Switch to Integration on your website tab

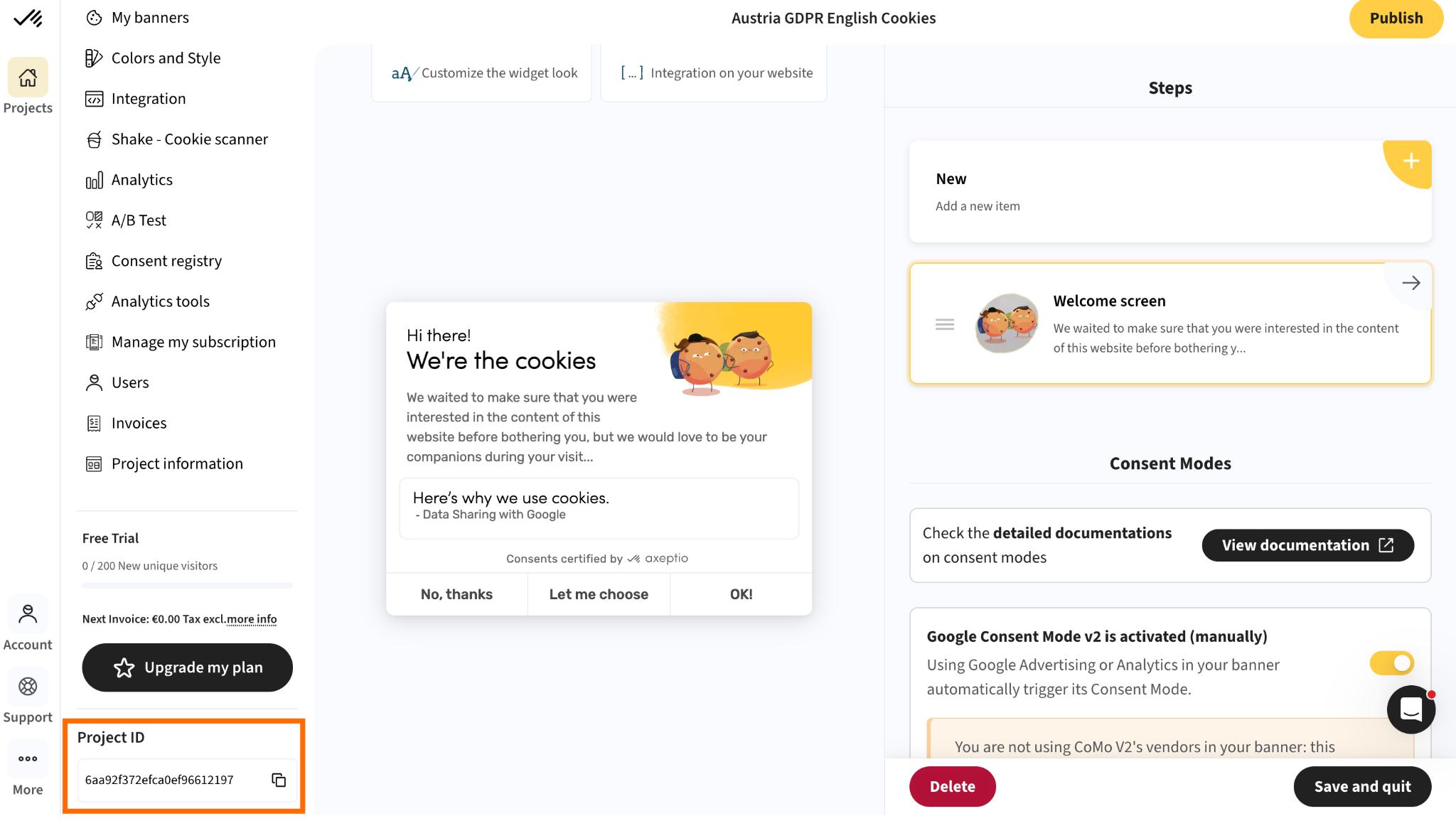coord(714,73)
